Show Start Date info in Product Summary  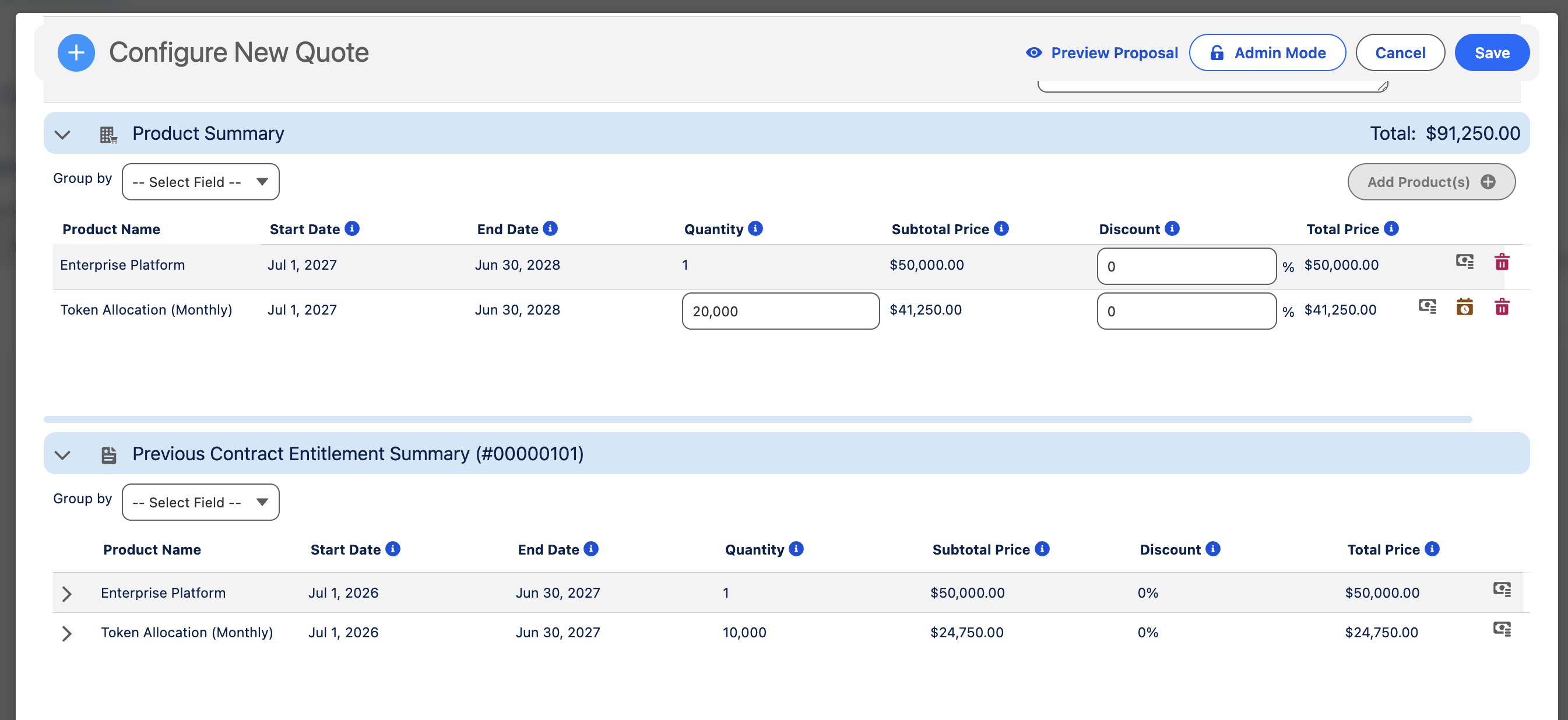352,229
